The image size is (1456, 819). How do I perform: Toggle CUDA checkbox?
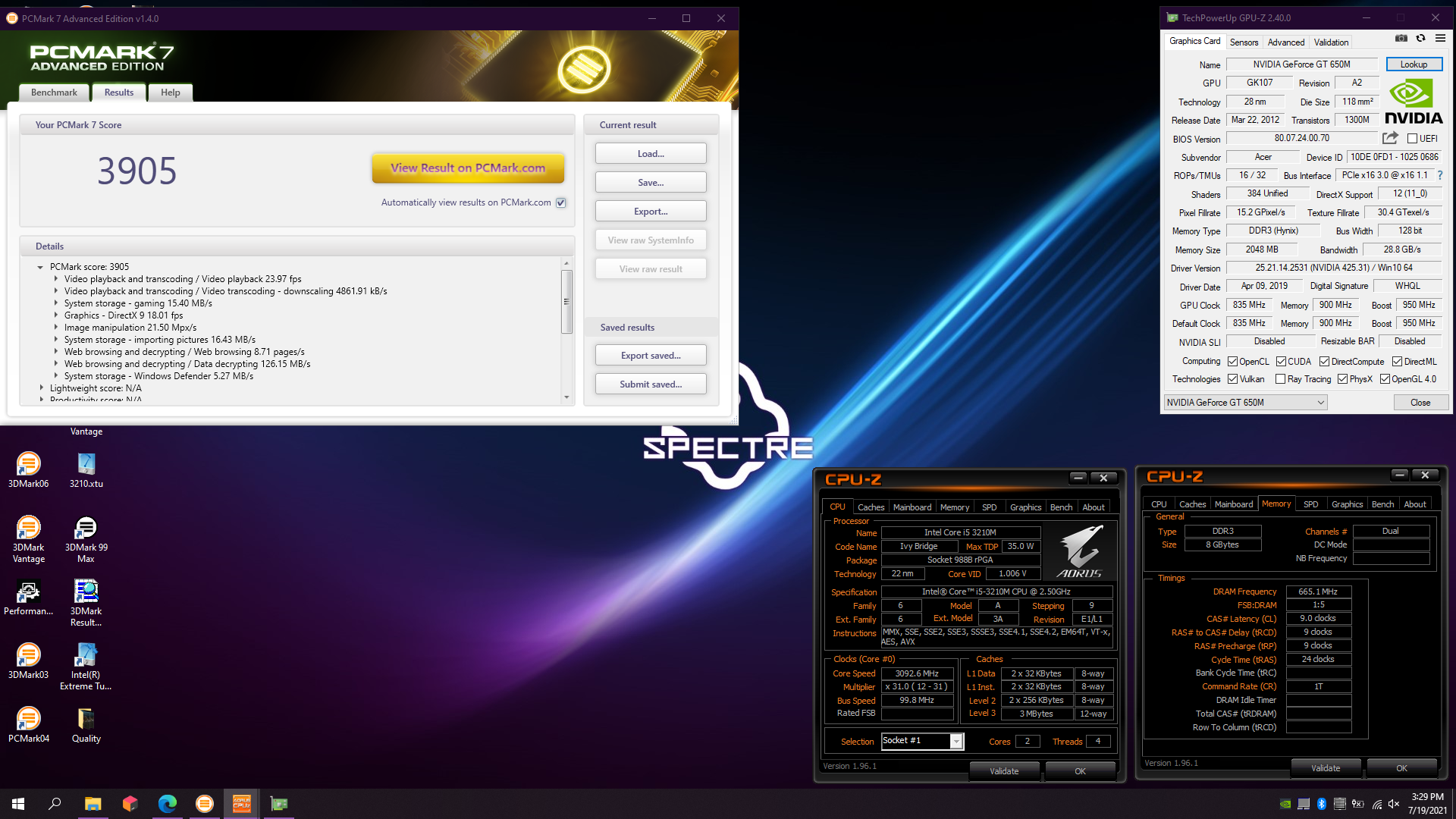coord(1282,362)
